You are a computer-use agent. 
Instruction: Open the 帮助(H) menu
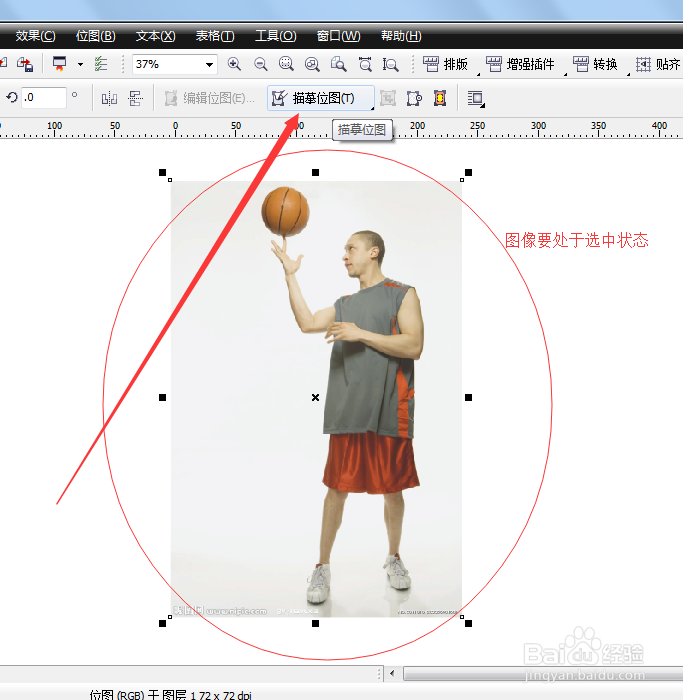click(401, 36)
